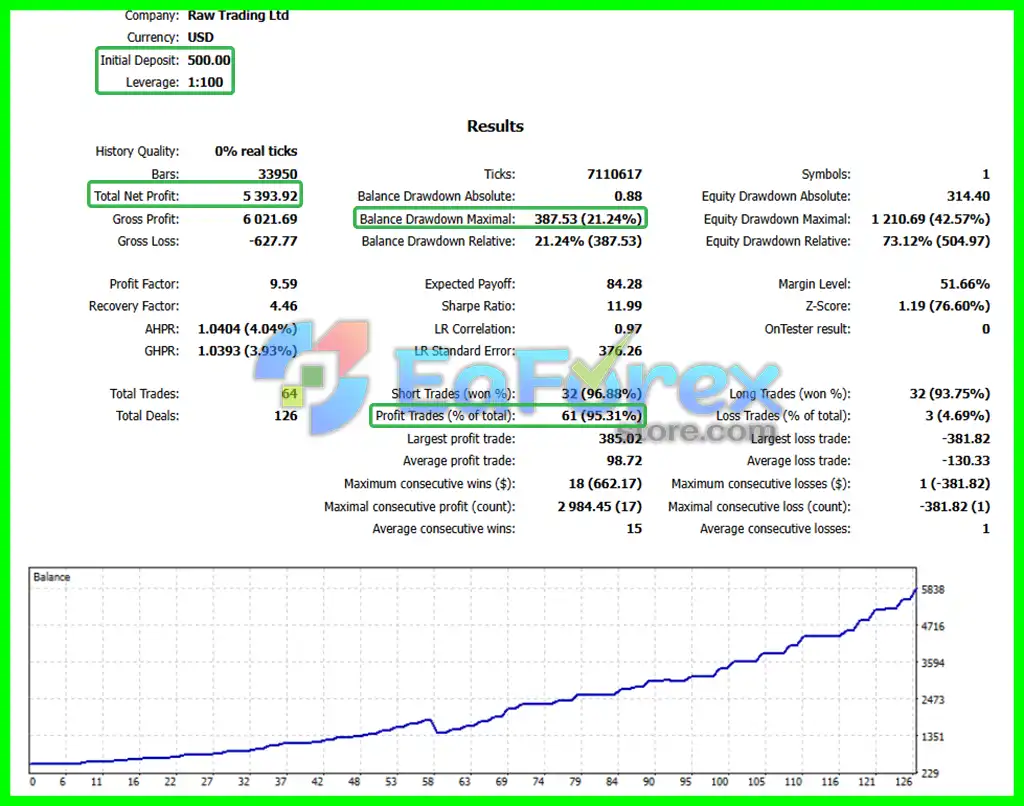Viewport: 1024px width, 806px height.
Task: Click Equity Drawdown Absolute value 314.40
Action: click(x=968, y=196)
